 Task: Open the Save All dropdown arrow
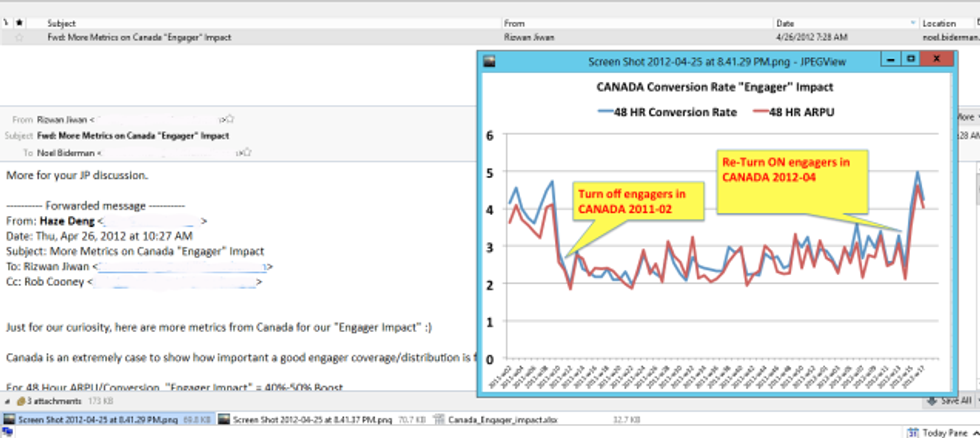tap(976, 401)
